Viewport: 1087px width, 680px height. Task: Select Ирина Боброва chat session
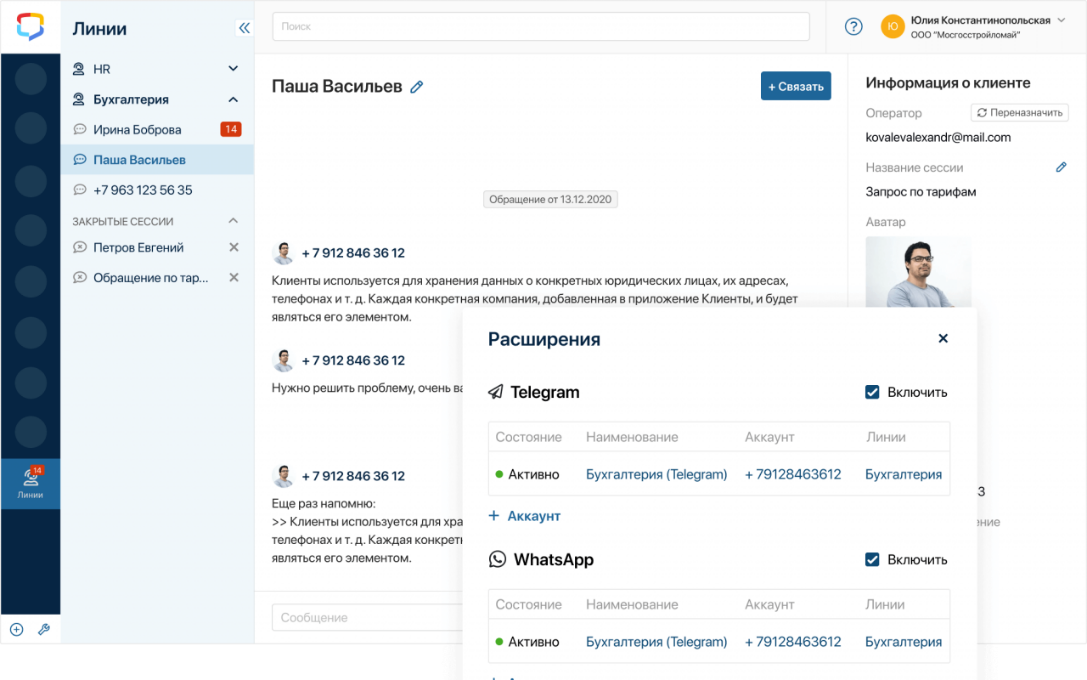click(x=137, y=129)
